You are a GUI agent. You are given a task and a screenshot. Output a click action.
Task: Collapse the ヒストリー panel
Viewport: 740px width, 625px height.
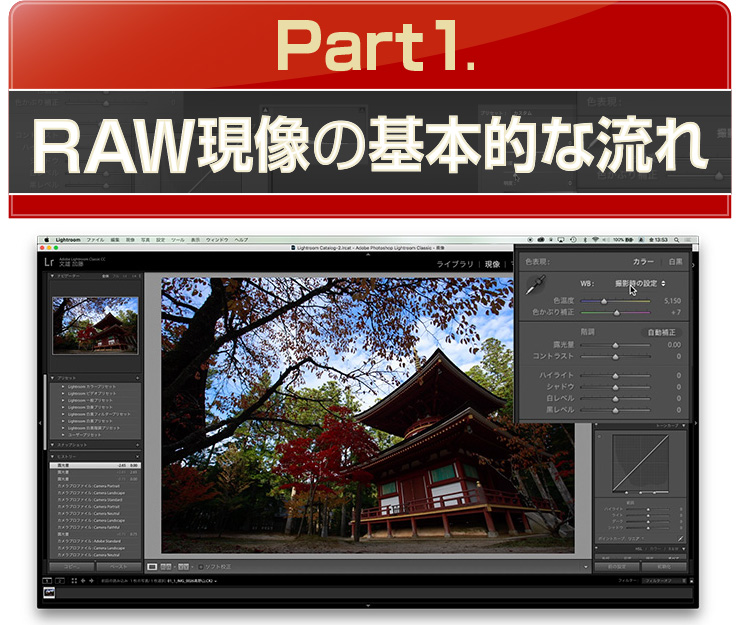[52, 457]
